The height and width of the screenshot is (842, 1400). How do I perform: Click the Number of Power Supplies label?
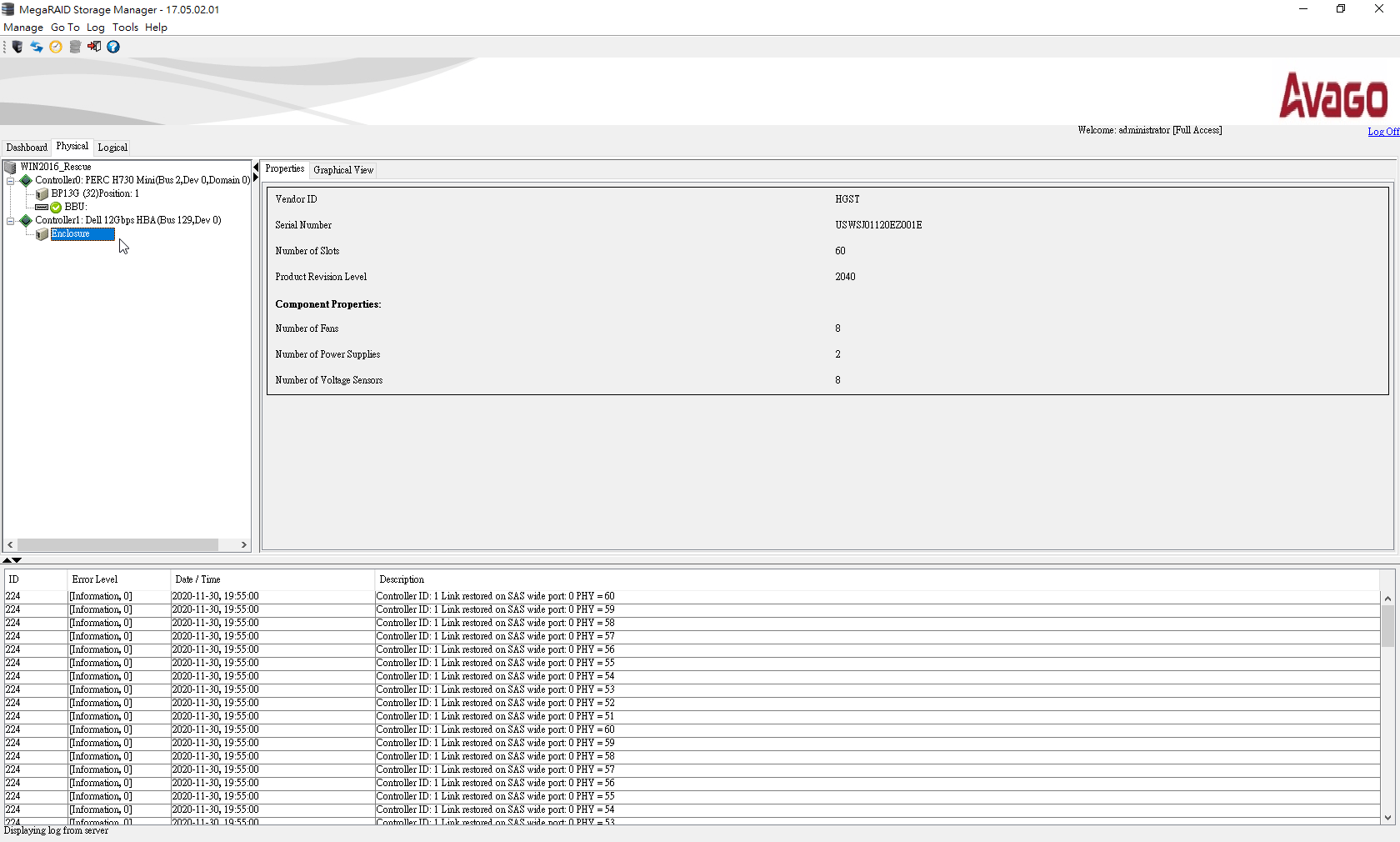pyautogui.click(x=327, y=354)
